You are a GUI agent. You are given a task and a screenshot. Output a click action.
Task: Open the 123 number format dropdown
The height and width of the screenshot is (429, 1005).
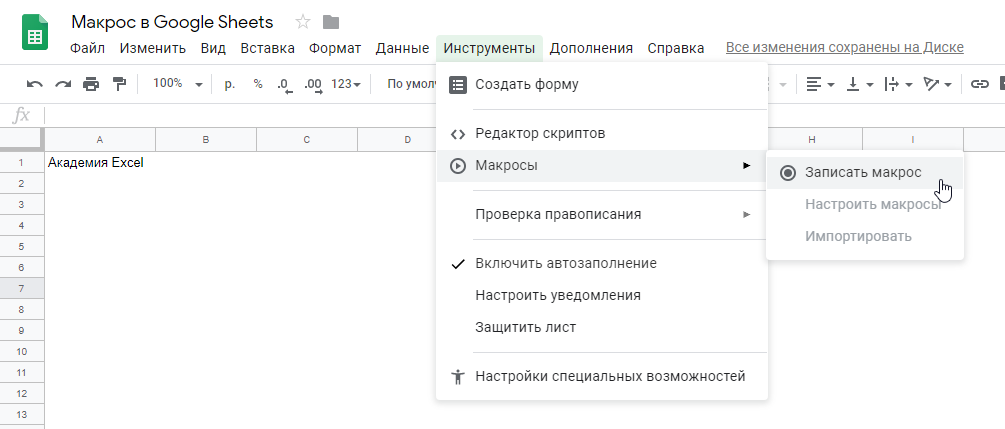345,85
